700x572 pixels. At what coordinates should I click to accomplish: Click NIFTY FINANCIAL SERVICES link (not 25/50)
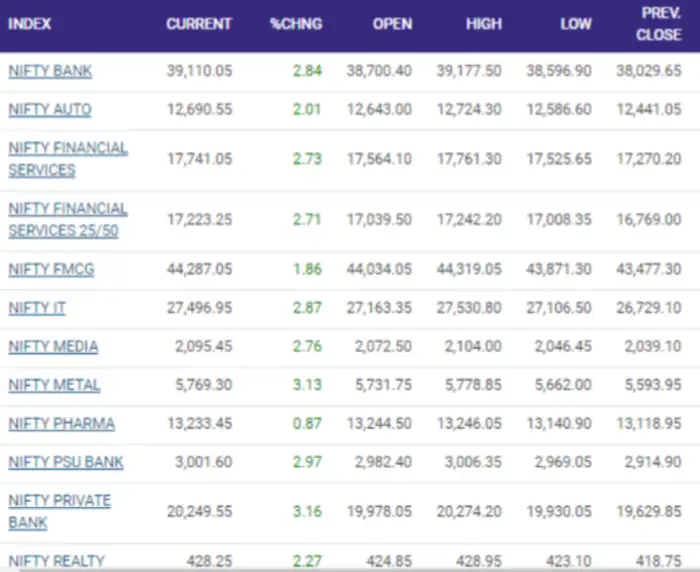[x=68, y=159]
